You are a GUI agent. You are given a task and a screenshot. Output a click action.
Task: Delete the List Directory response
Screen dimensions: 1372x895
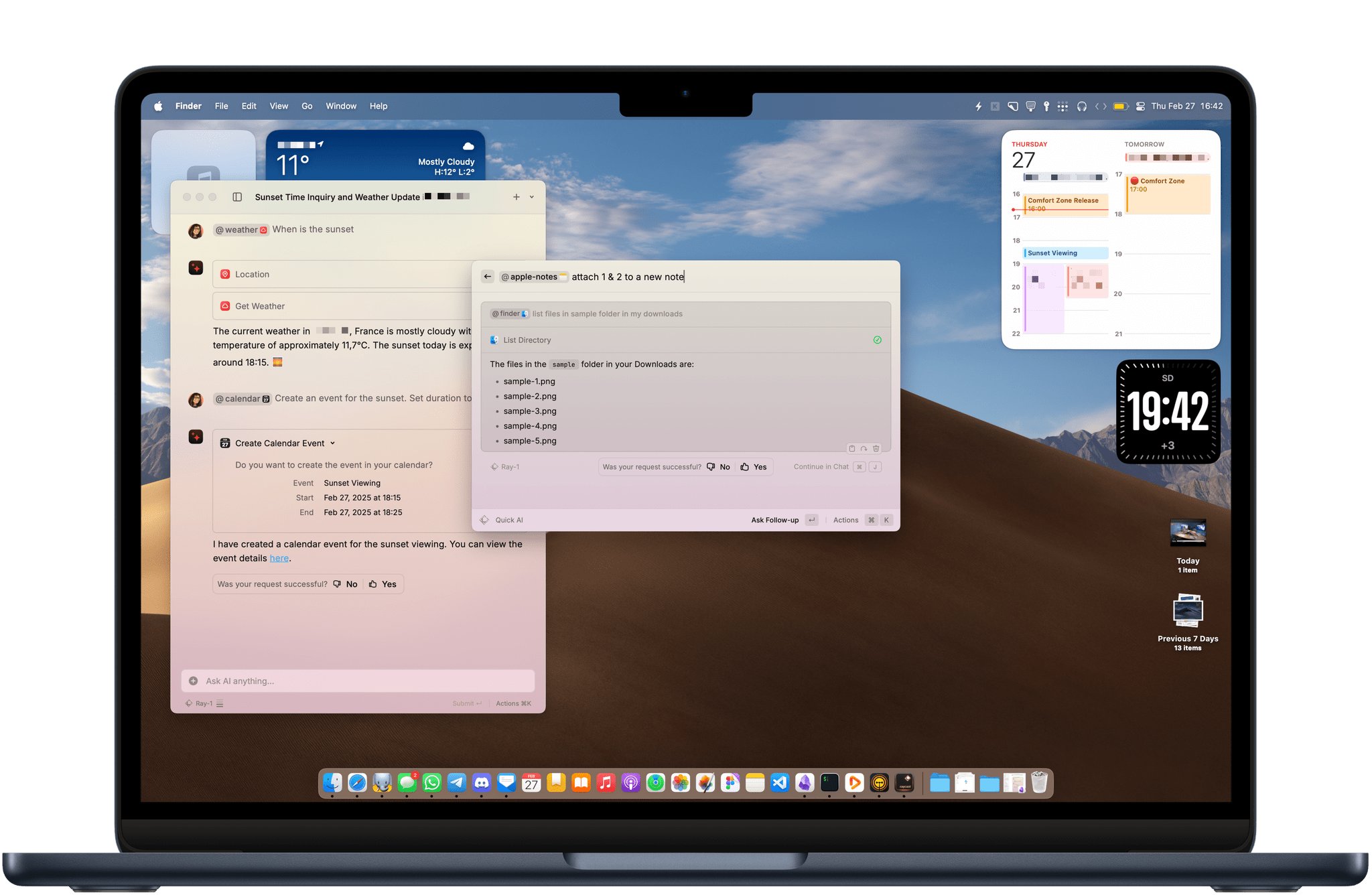click(x=876, y=448)
